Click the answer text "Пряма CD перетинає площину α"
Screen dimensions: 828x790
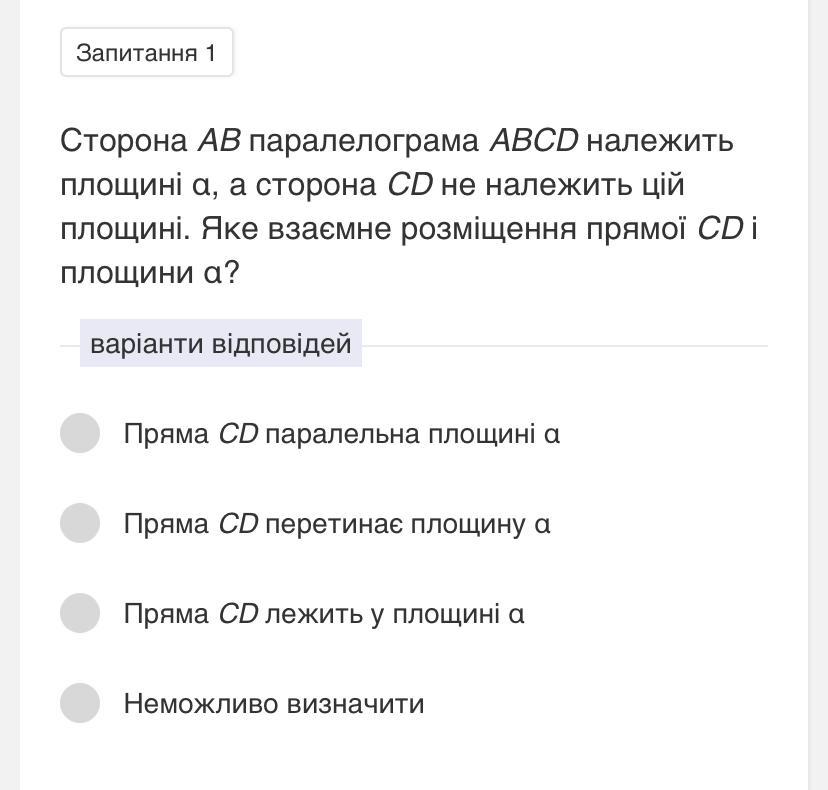click(x=337, y=524)
